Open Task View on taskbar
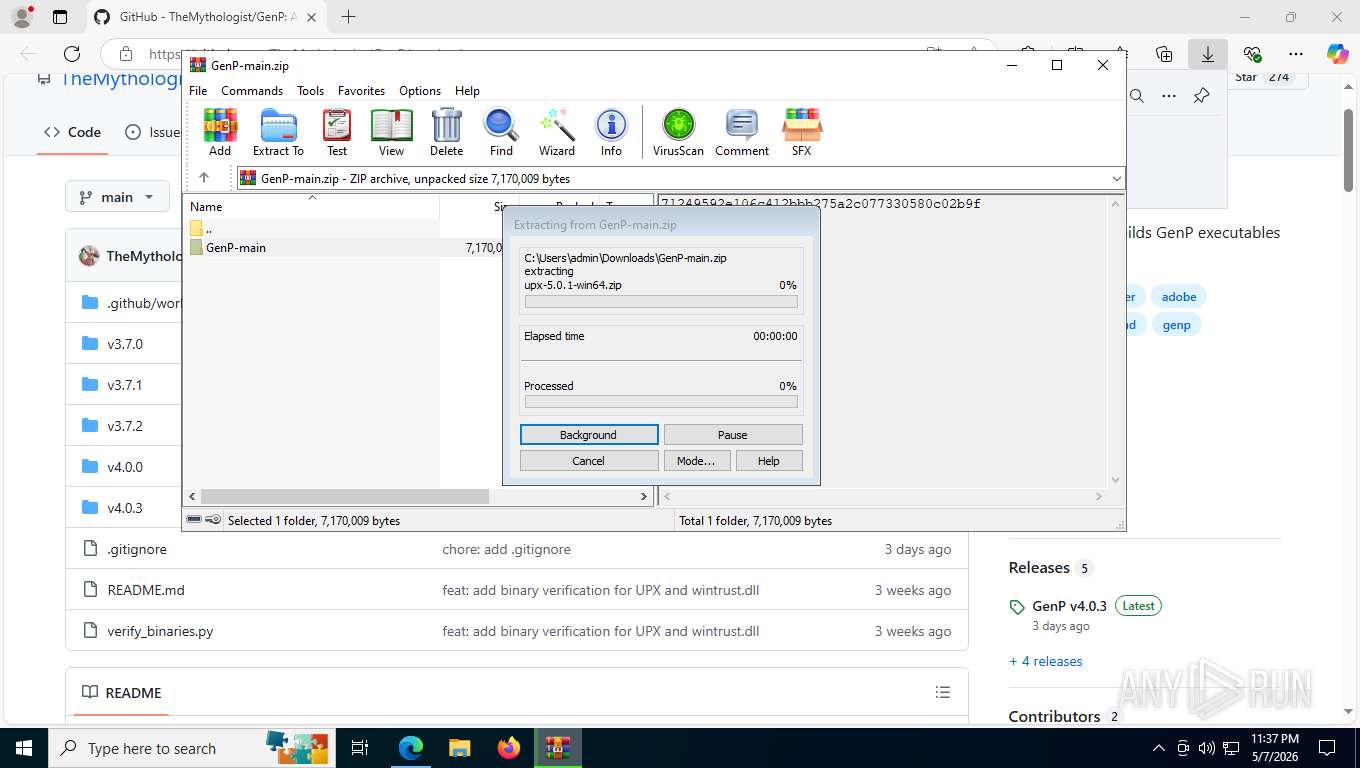1360x768 pixels. point(360,748)
